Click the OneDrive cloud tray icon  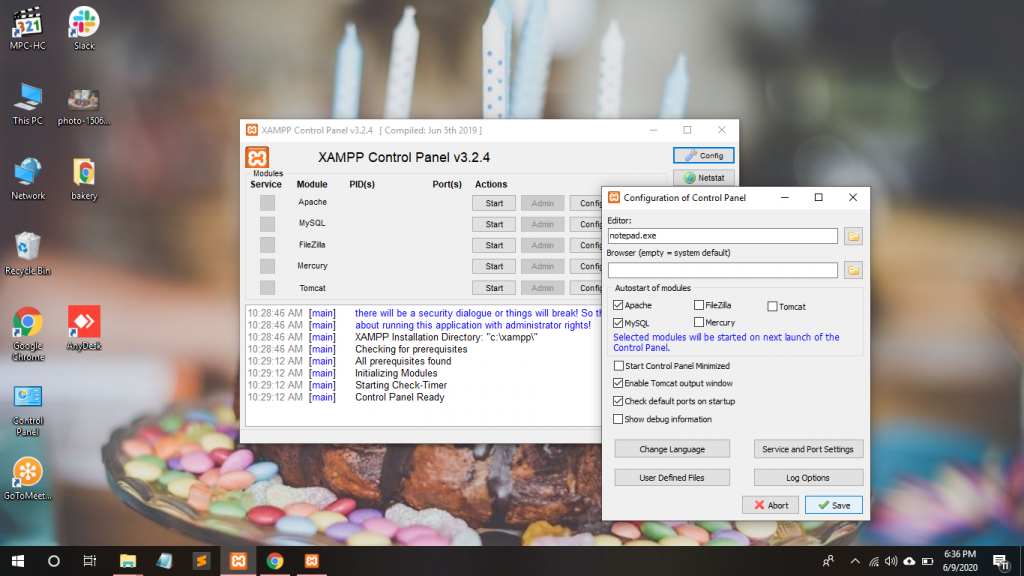(909, 561)
